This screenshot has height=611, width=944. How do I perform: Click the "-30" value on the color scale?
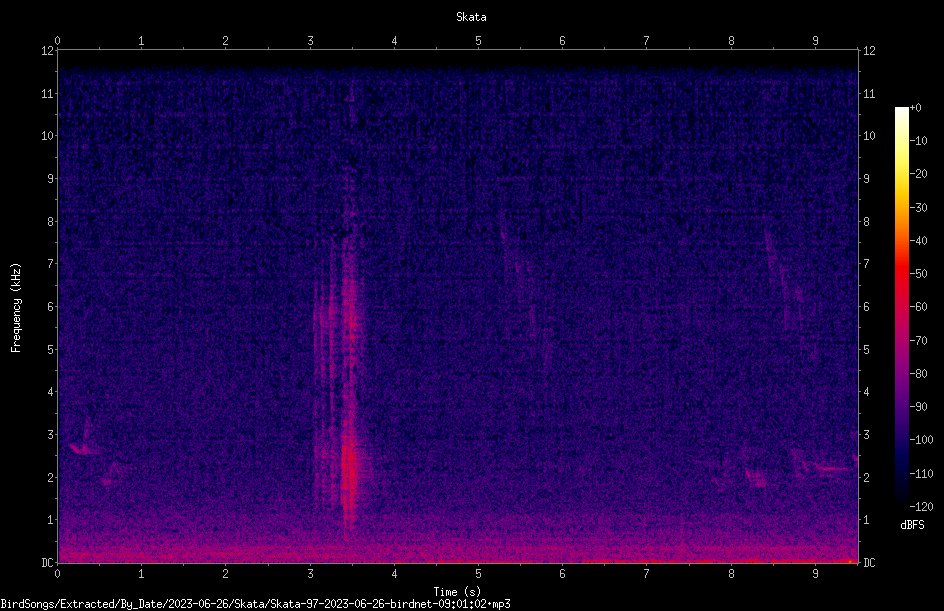click(x=918, y=208)
